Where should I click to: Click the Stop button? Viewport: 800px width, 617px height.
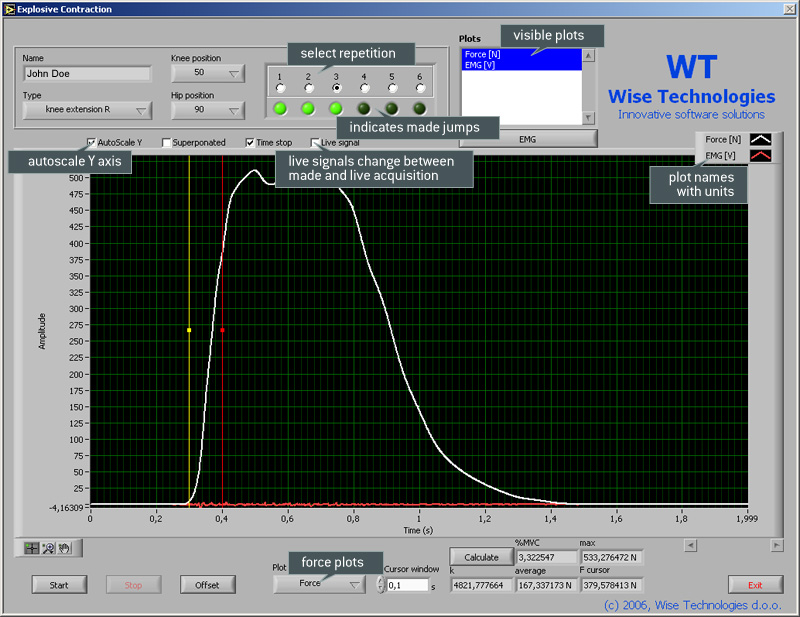coord(134,585)
